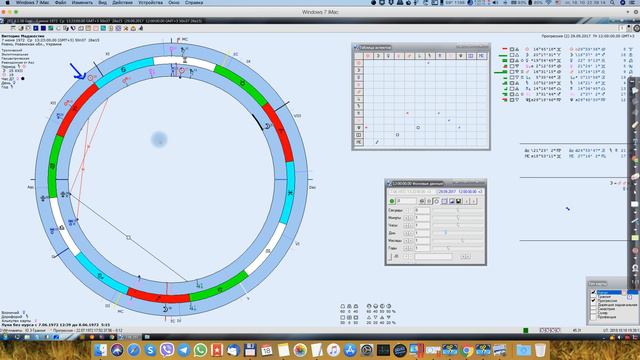Click the selected circle icon in date panel

(437, 201)
